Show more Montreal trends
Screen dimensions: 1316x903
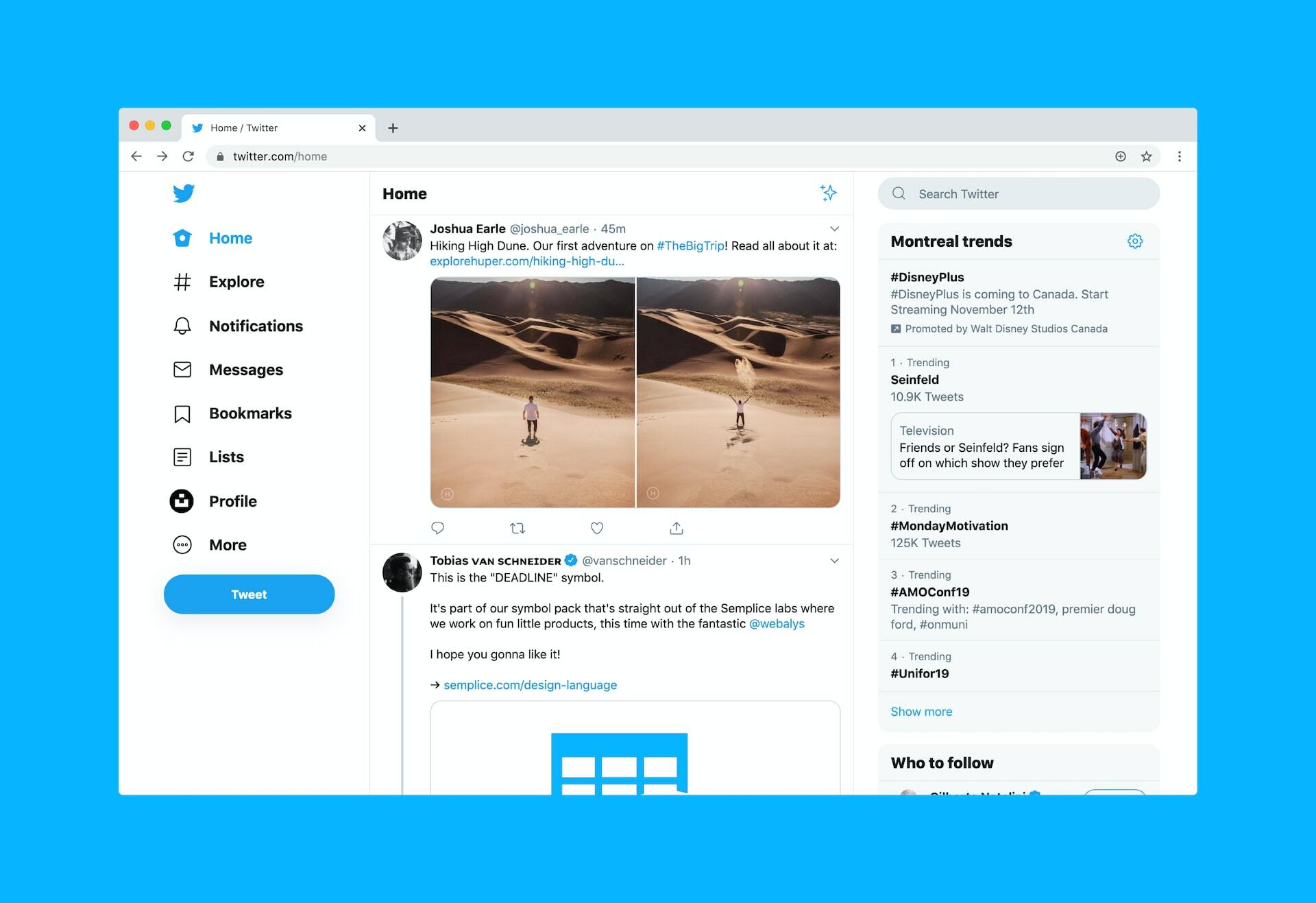920,711
